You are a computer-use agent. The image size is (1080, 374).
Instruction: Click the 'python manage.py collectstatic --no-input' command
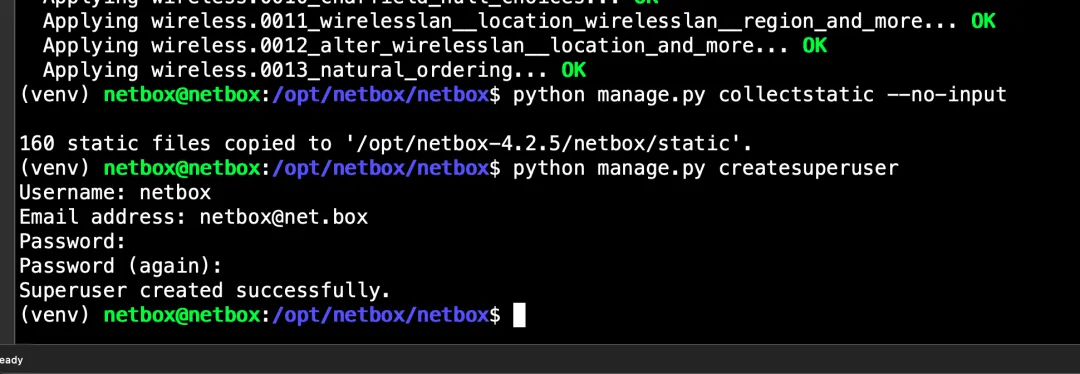pos(759,94)
